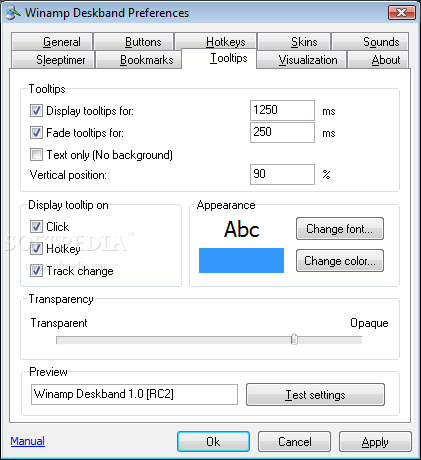Click the blue tooltip color swatch
Image resolution: width=421 pixels, height=460 pixels.
[x=241, y=260]
